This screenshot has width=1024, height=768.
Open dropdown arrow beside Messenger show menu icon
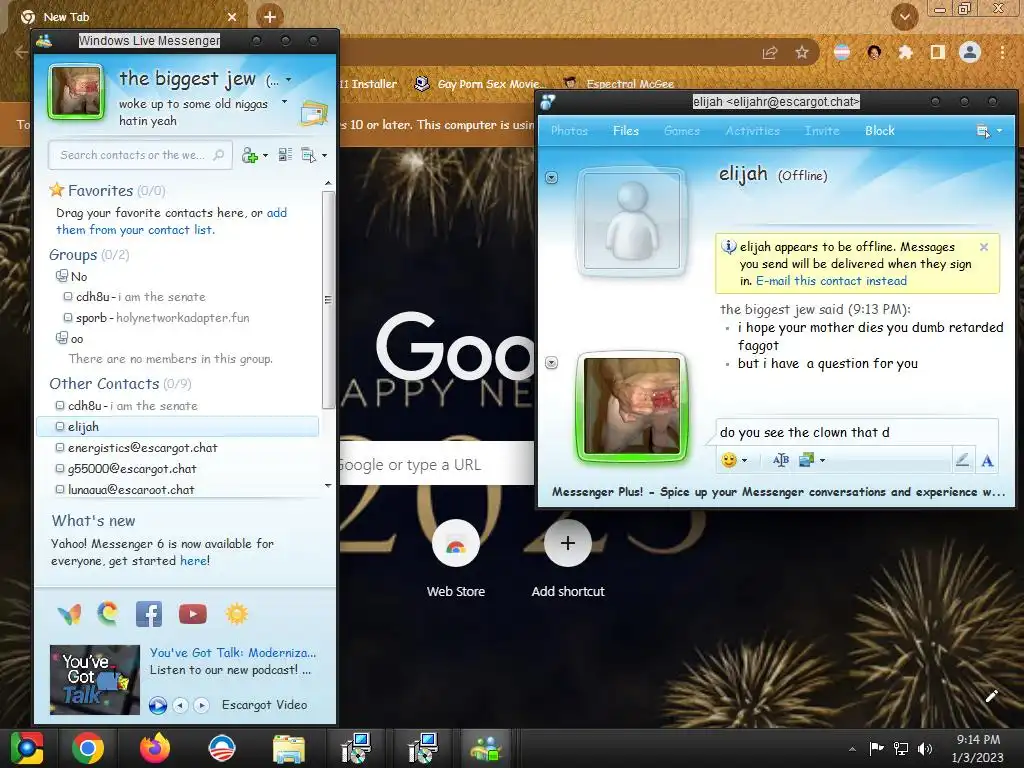325,156
